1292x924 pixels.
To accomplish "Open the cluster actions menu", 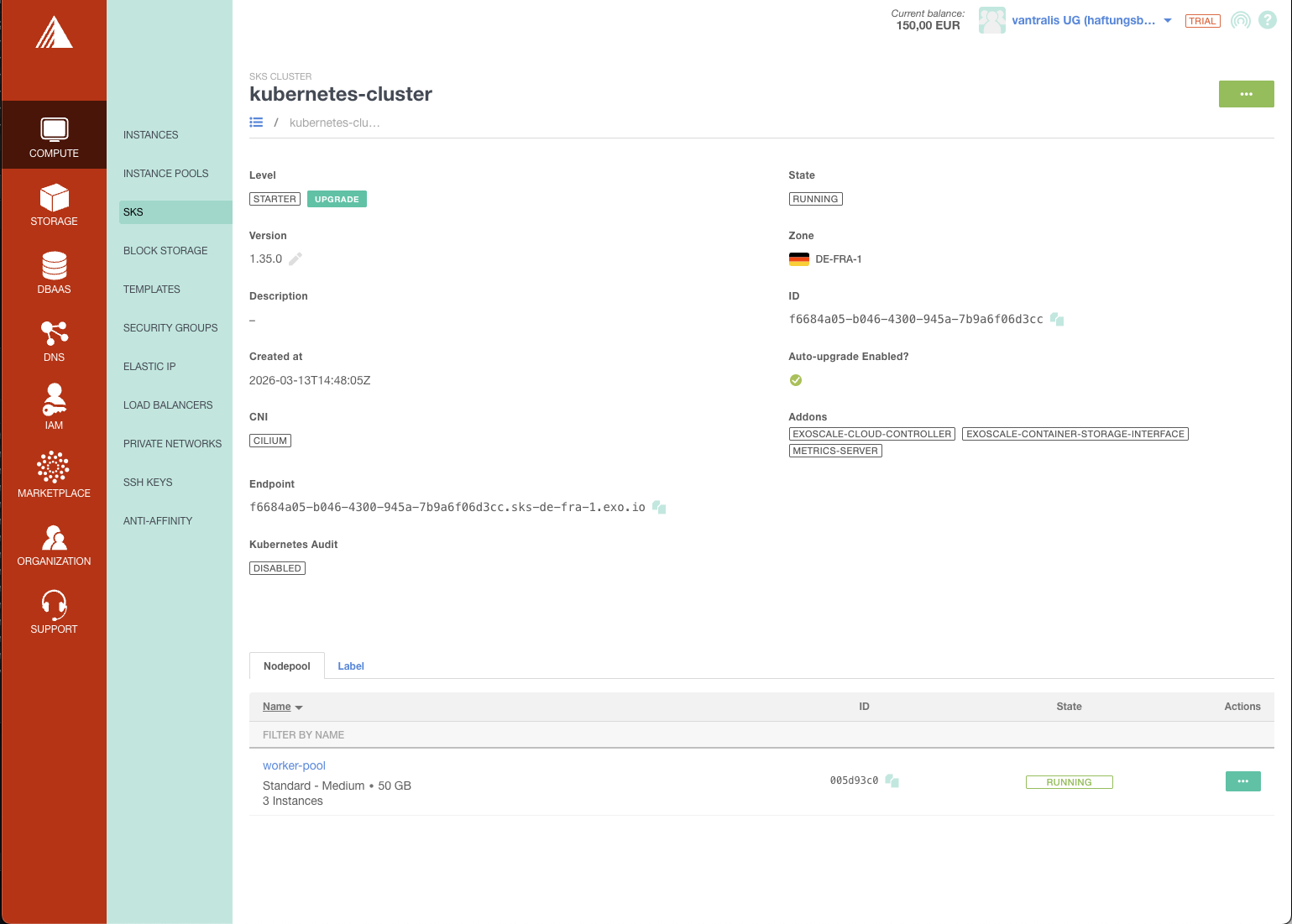I will (1246, 94).
